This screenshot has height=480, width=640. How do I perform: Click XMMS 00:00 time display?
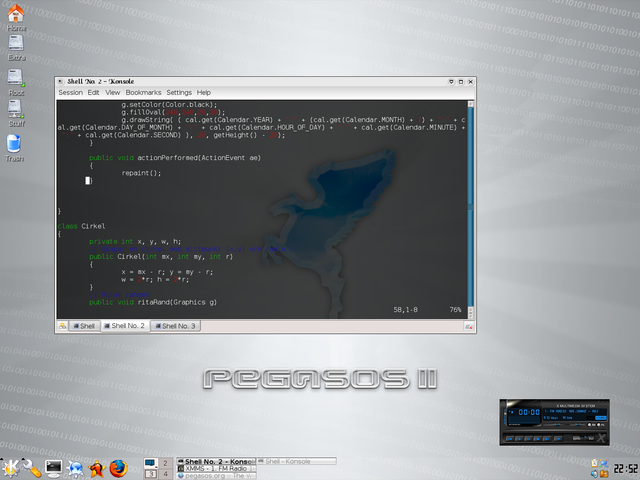[529, 412]
